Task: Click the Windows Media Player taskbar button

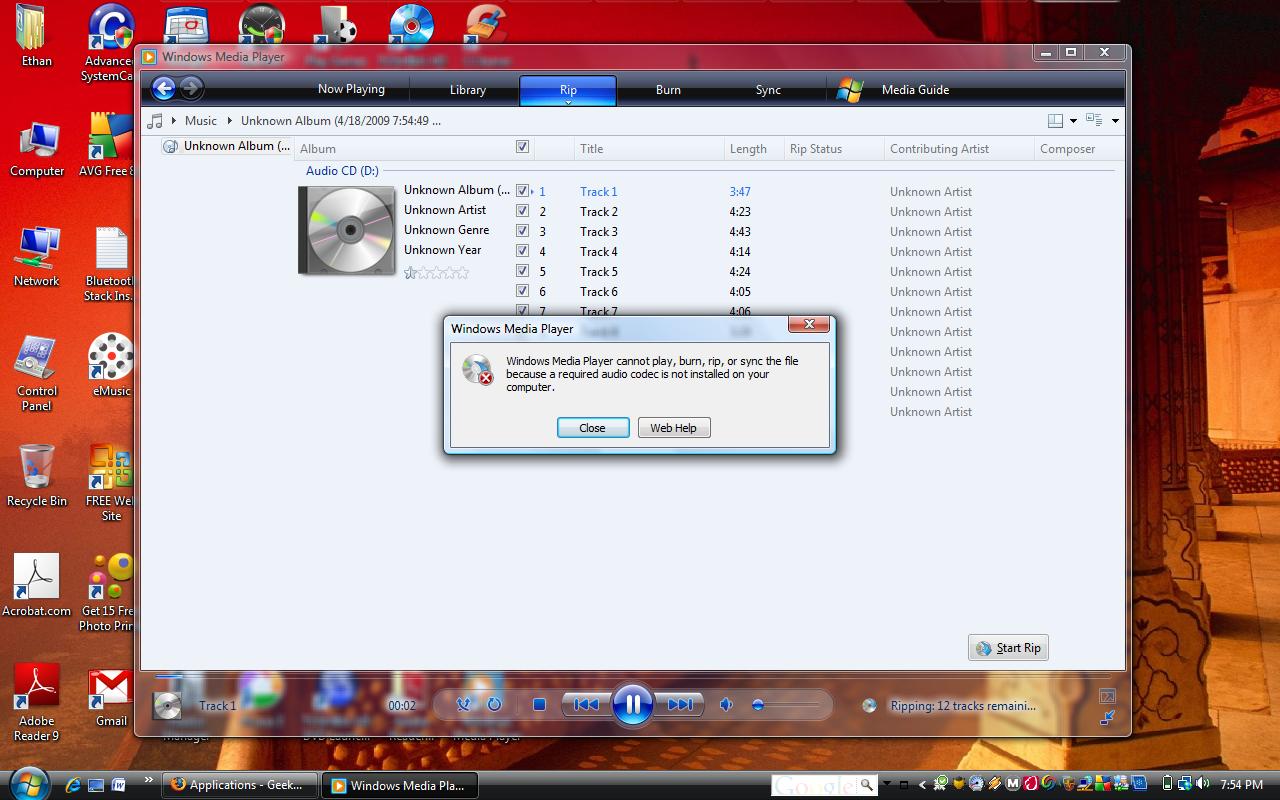Action: click(399, 785)
